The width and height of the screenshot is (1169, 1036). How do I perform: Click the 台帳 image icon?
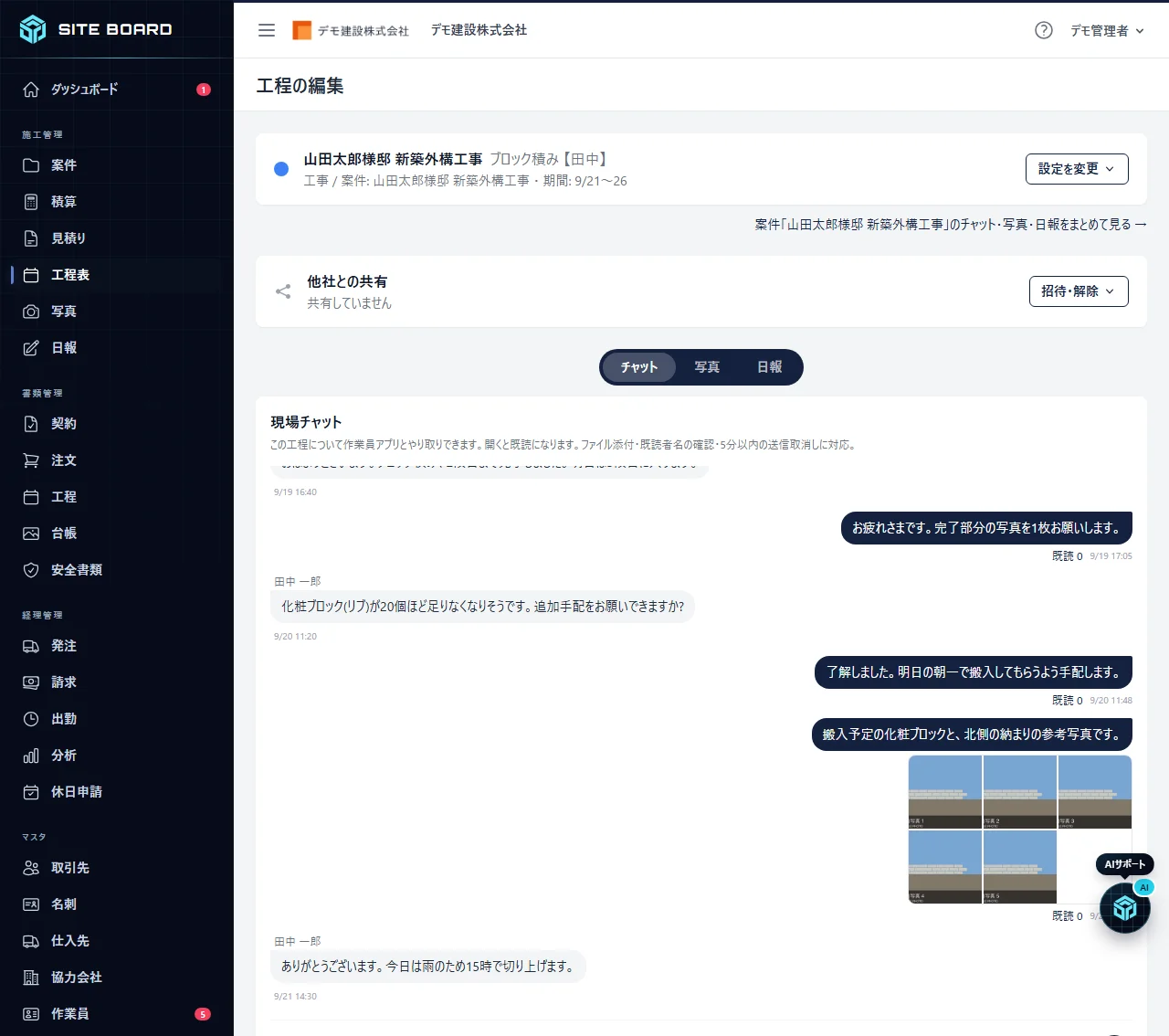pyautogui.click(x=31, y=534)
